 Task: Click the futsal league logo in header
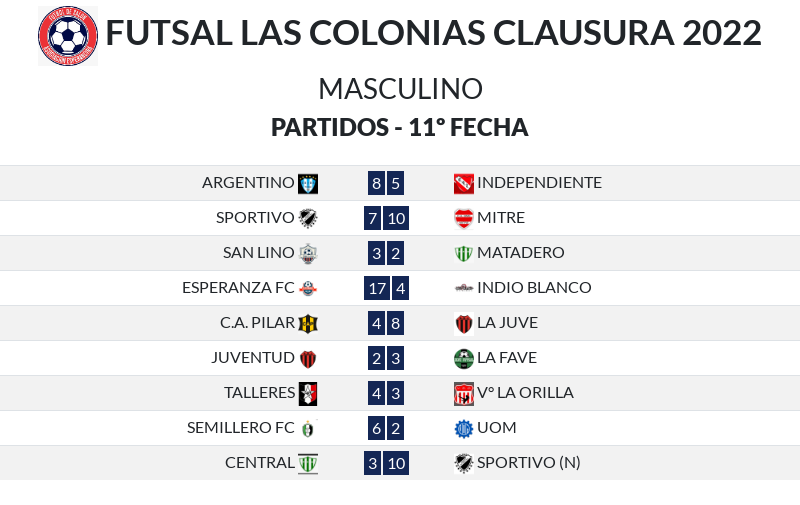point(68,36)
